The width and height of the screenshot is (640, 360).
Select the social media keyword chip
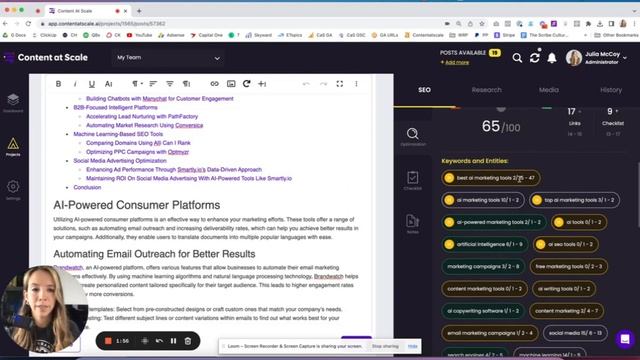click(x=575, y=333)
